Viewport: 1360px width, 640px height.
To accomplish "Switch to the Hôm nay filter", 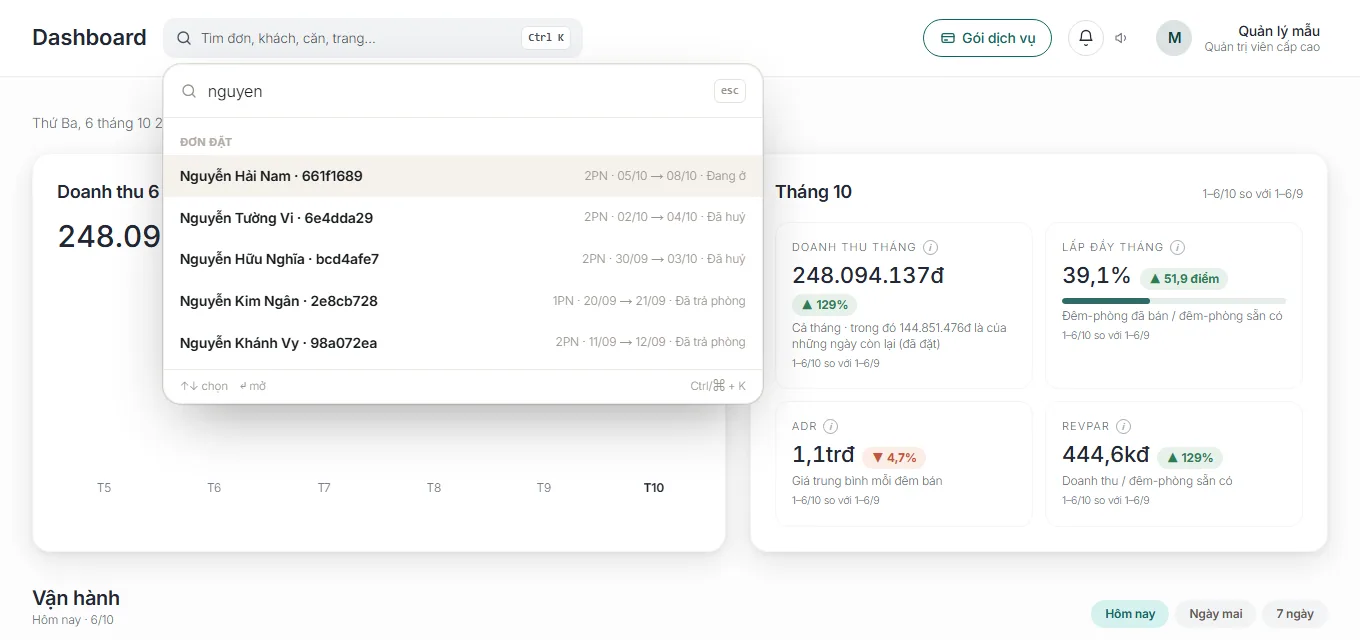I will [x=1130, y=613].
